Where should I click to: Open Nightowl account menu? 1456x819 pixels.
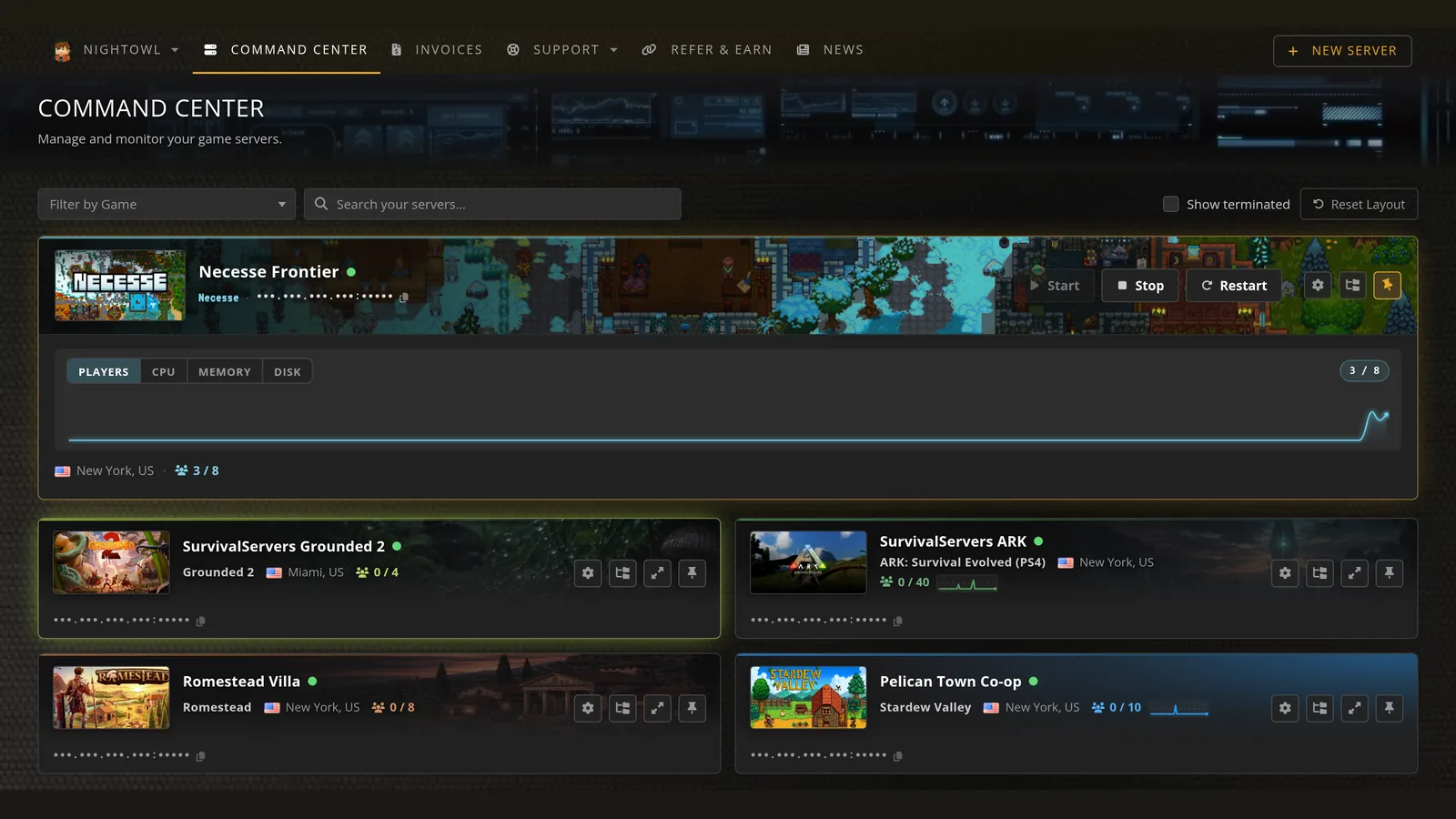tap(116, 50)
